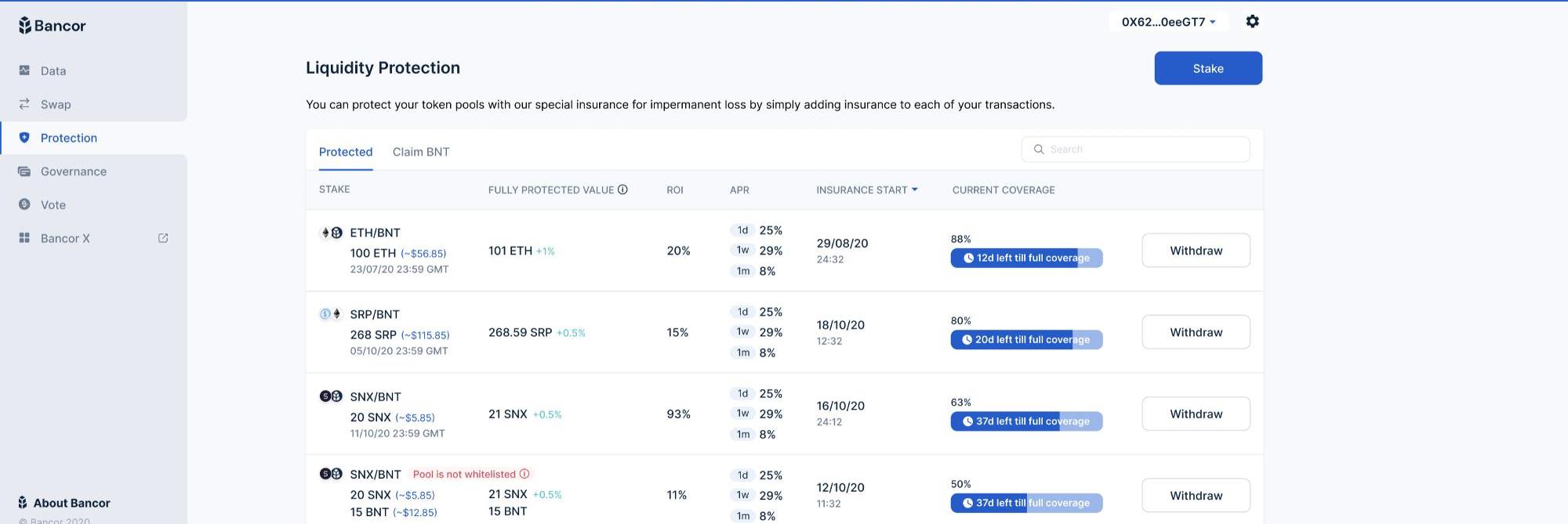Click the Stake column header
Image resolution: width=1568 pixels, height=524 pixels.
[x=335, y=190]
